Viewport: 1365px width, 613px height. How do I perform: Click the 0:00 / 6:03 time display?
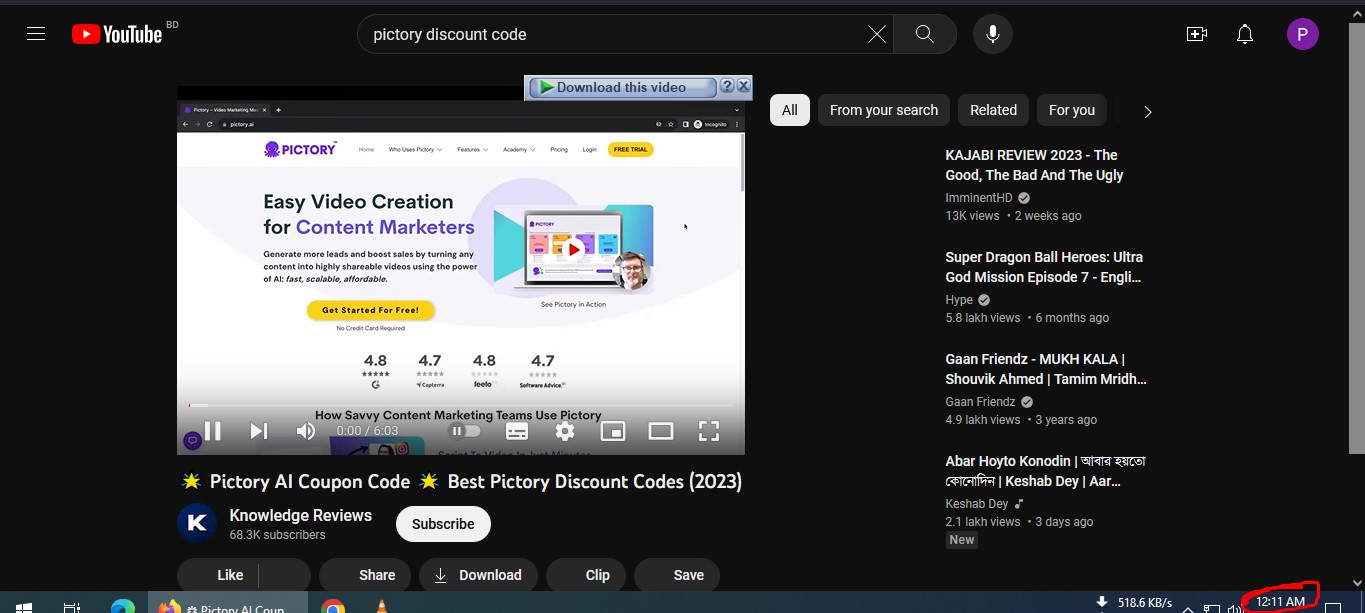(x=367, y=431)
